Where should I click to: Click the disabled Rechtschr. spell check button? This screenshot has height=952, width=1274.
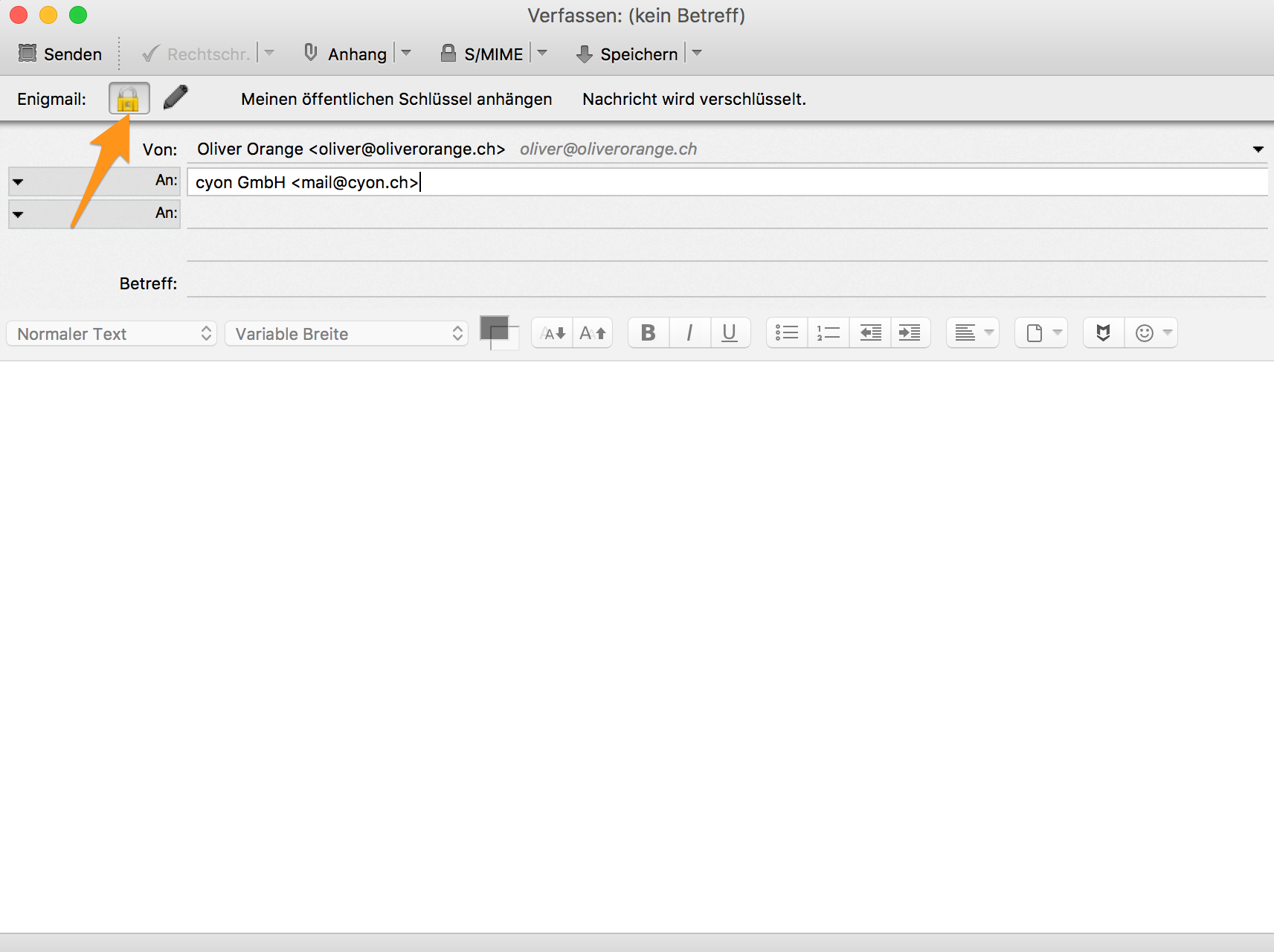(x=196, y=54)
